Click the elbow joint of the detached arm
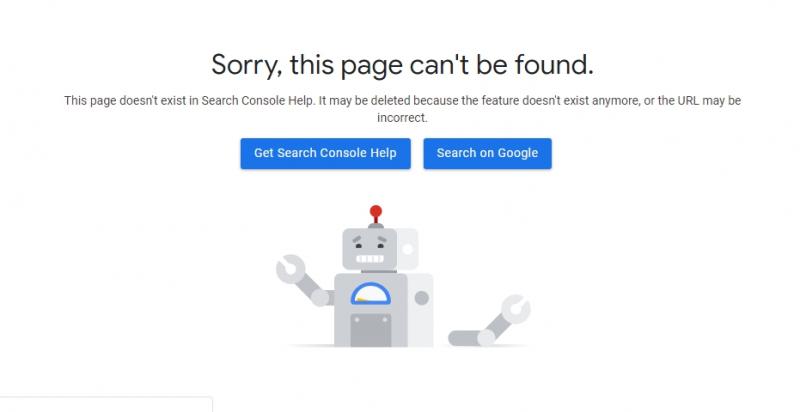Screen dimensions: 800x412 [486, 338]
